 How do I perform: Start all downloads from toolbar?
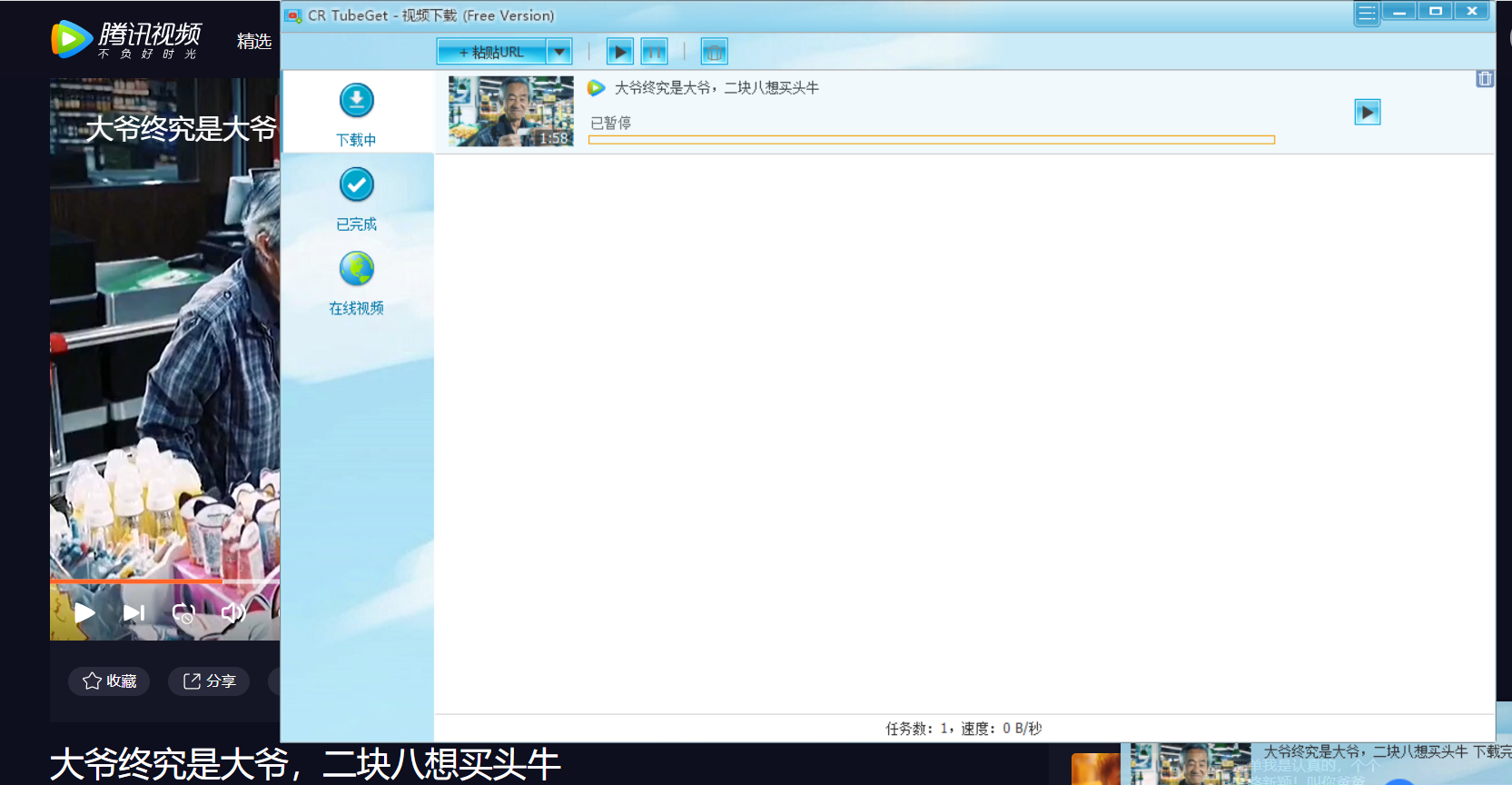[620, 53]
